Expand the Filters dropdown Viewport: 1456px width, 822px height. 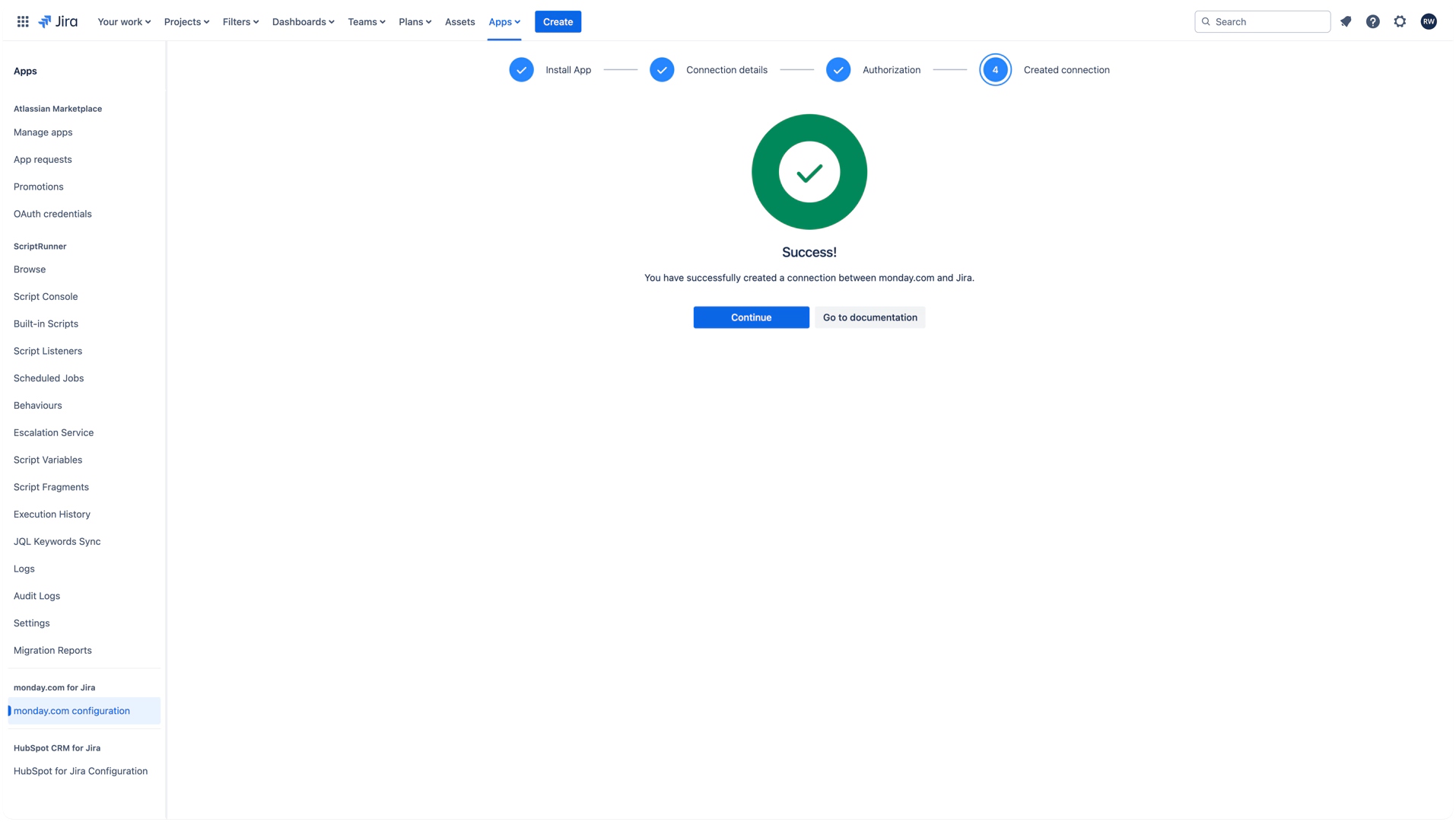click(x=240, y=21)
